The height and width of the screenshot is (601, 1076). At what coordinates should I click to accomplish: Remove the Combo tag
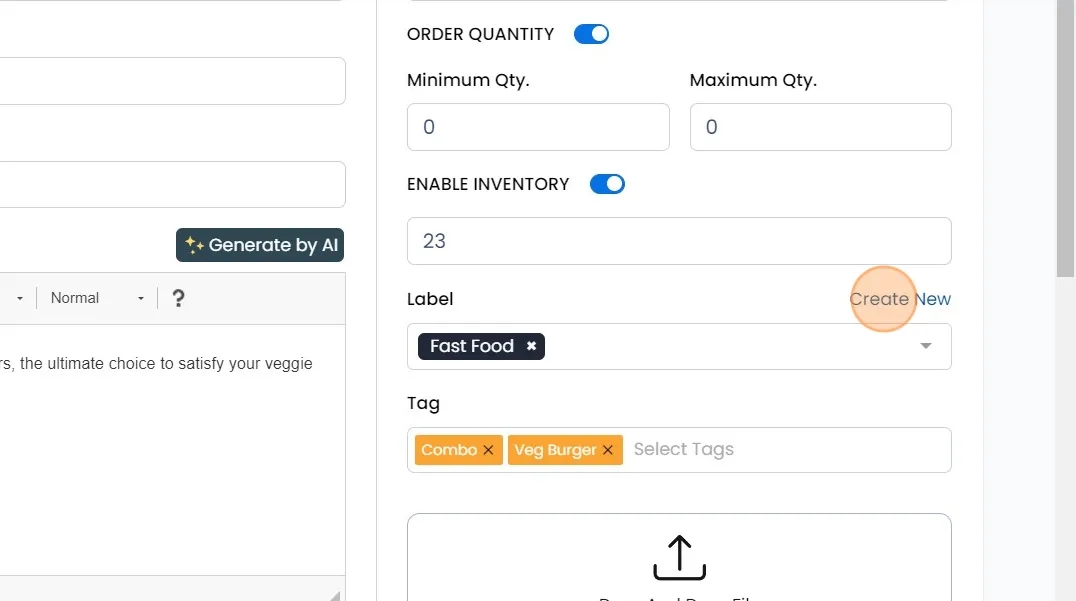point(488,450)
